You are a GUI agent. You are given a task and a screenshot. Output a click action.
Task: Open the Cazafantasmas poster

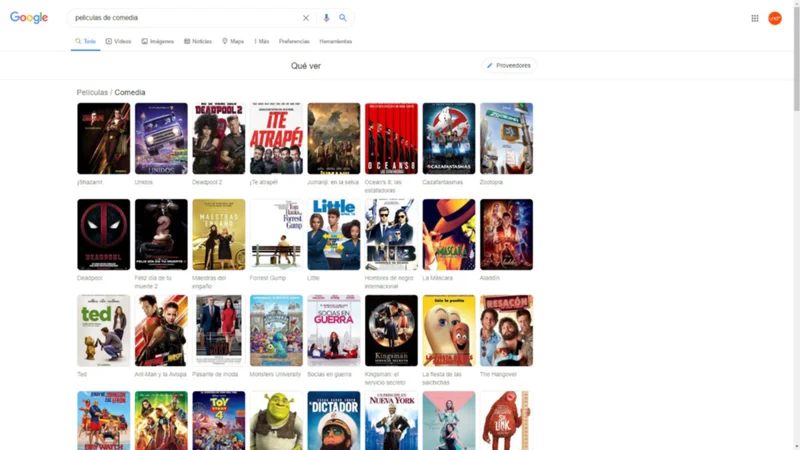pos(449,138)
